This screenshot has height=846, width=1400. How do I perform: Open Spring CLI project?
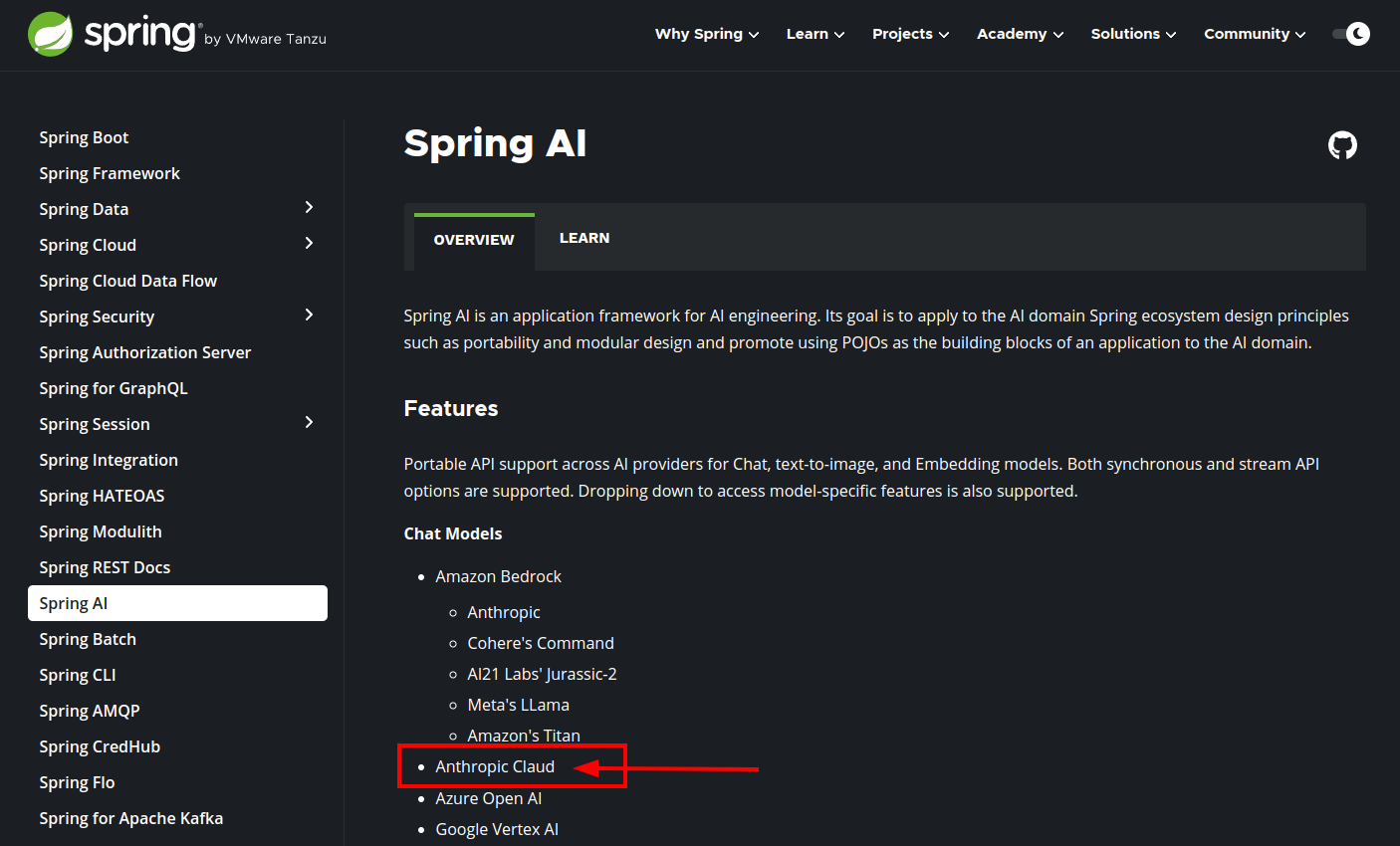click(78, 675)
